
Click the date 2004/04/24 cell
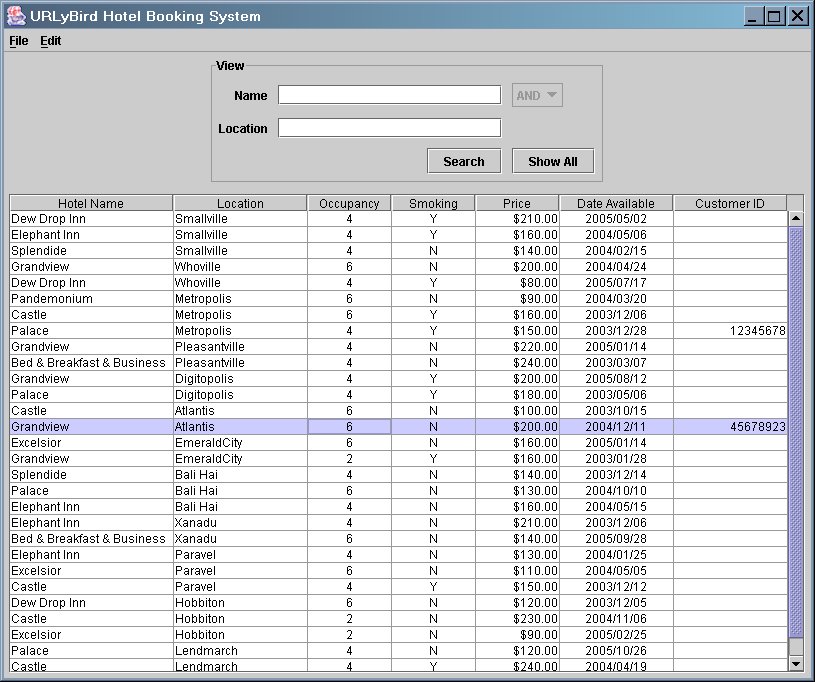pyautogui.click(x=616, y=267)
